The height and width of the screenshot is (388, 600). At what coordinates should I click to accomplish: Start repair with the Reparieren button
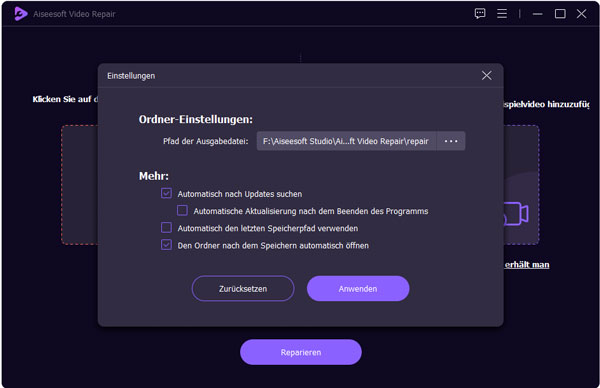click(301, 352)
